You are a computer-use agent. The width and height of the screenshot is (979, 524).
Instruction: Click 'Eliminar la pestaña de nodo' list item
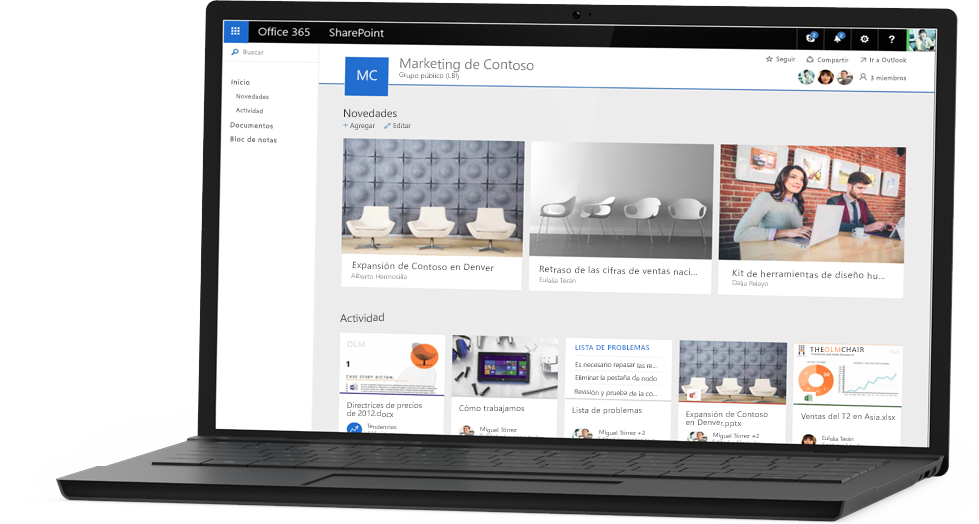[616, 378]
